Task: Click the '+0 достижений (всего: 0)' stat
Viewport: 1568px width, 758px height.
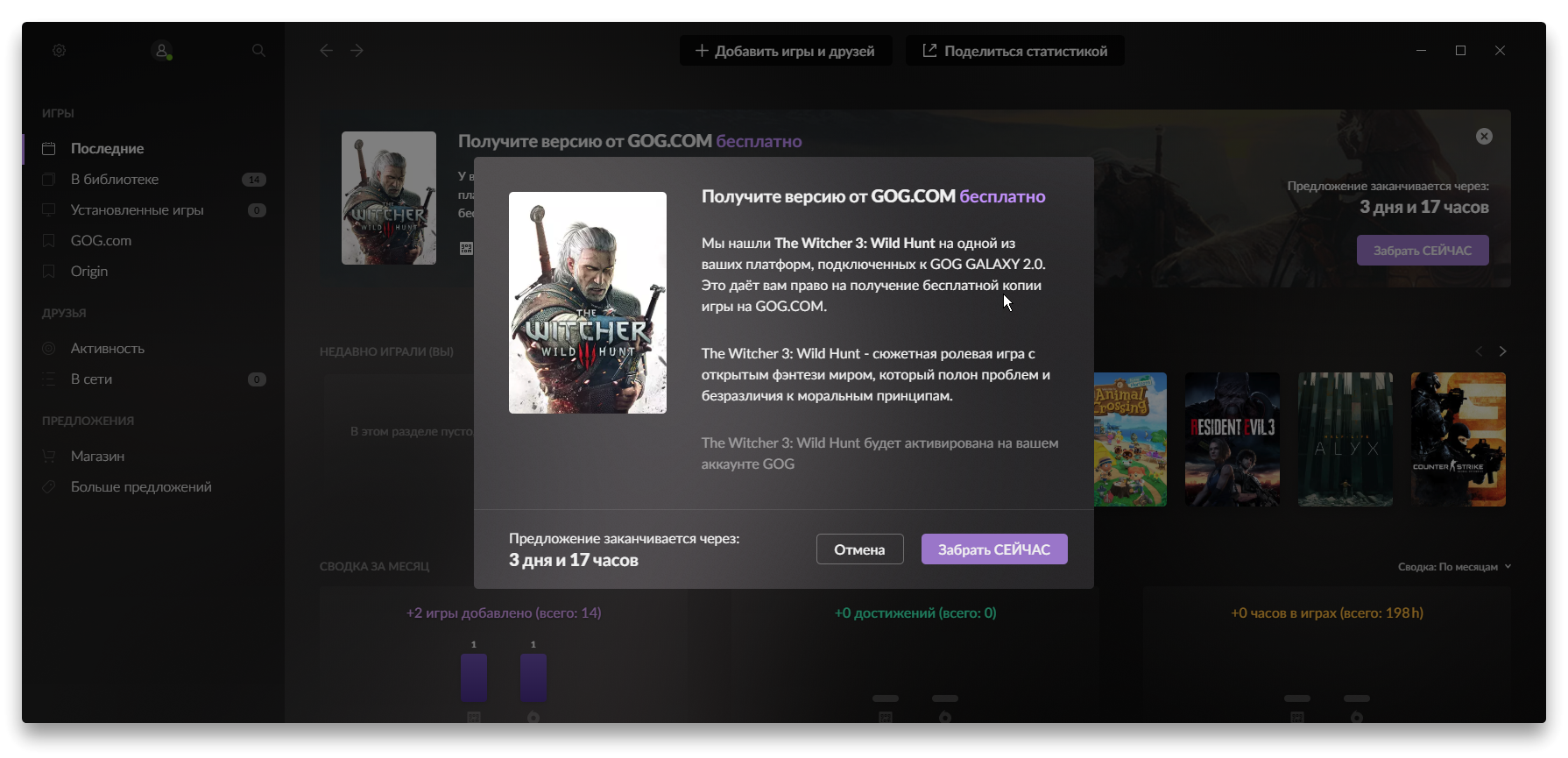Action: pos(915,613)
